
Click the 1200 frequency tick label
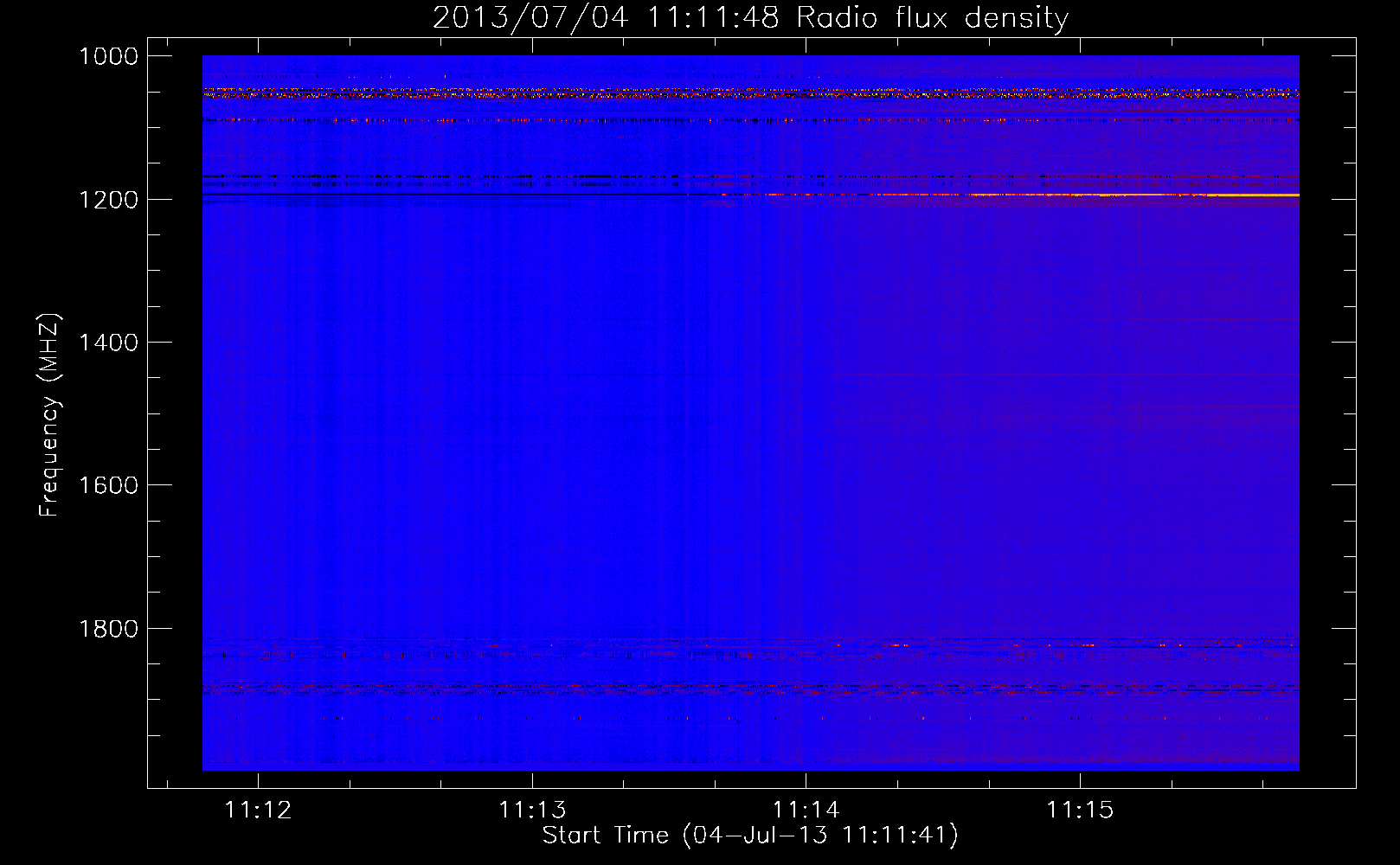click(x=109, y=200)
